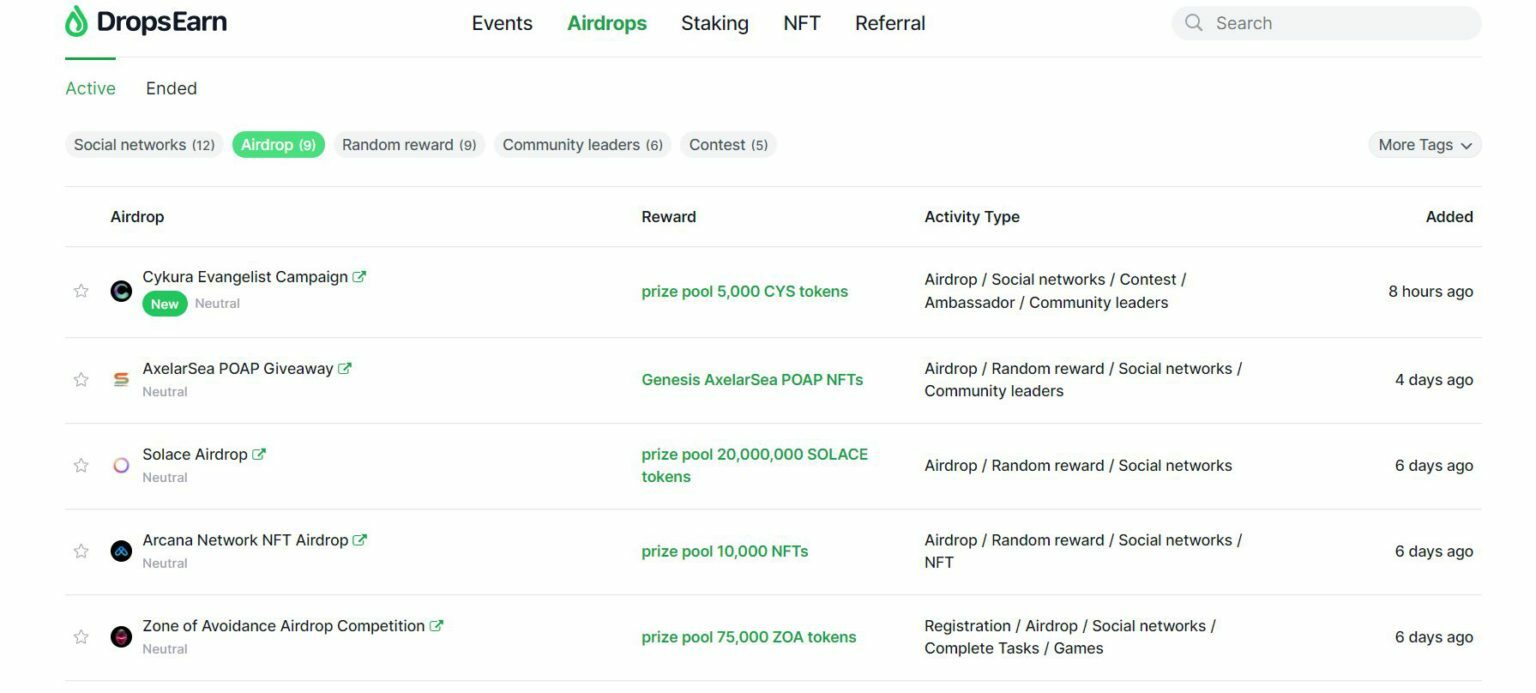The width and height of the screenshot is (1536, 693).
Task: Click Cykura activity type text
Action: pos(1055,291)
